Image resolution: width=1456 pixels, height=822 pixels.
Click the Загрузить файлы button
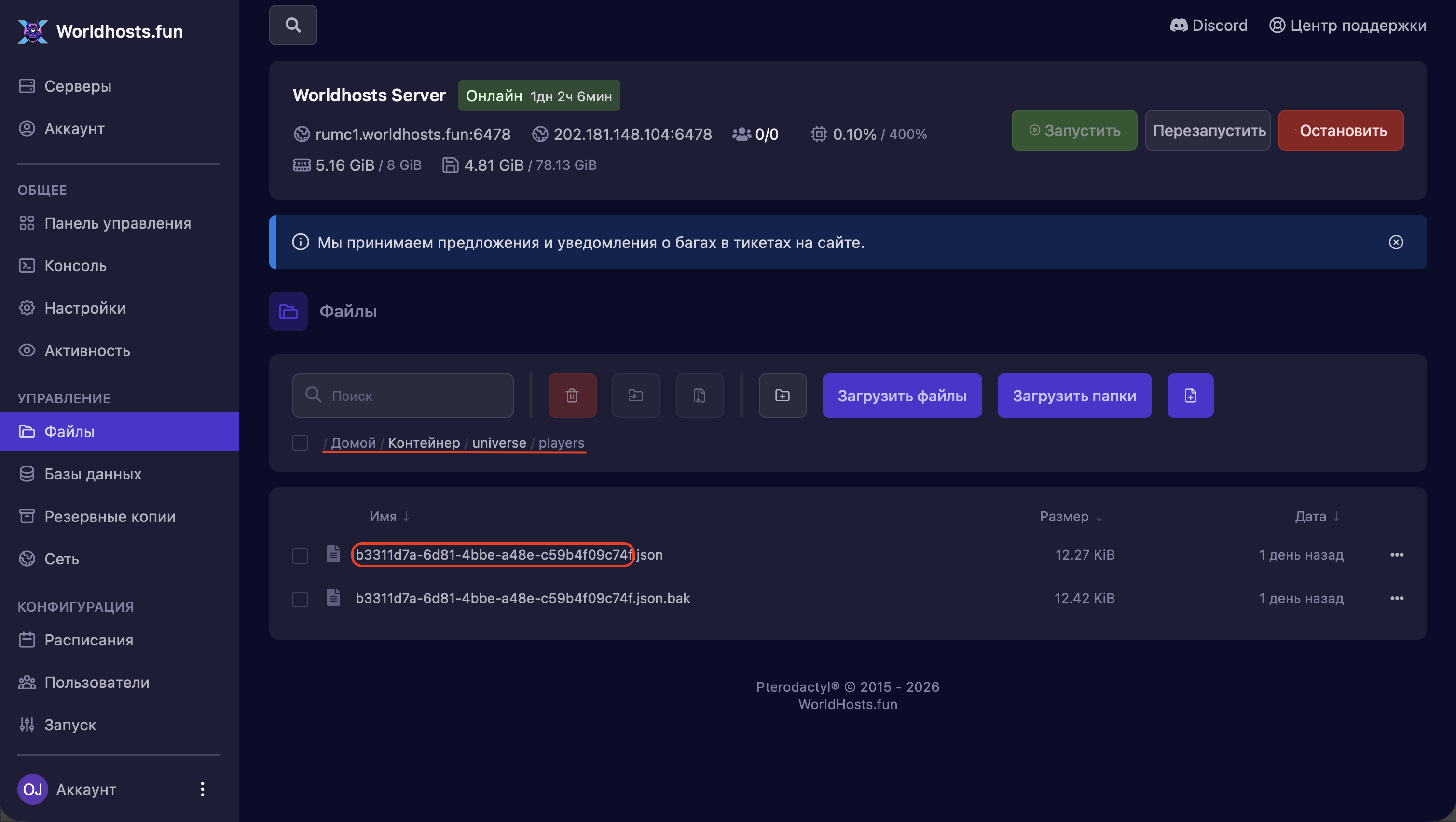(x=902, y=395)
